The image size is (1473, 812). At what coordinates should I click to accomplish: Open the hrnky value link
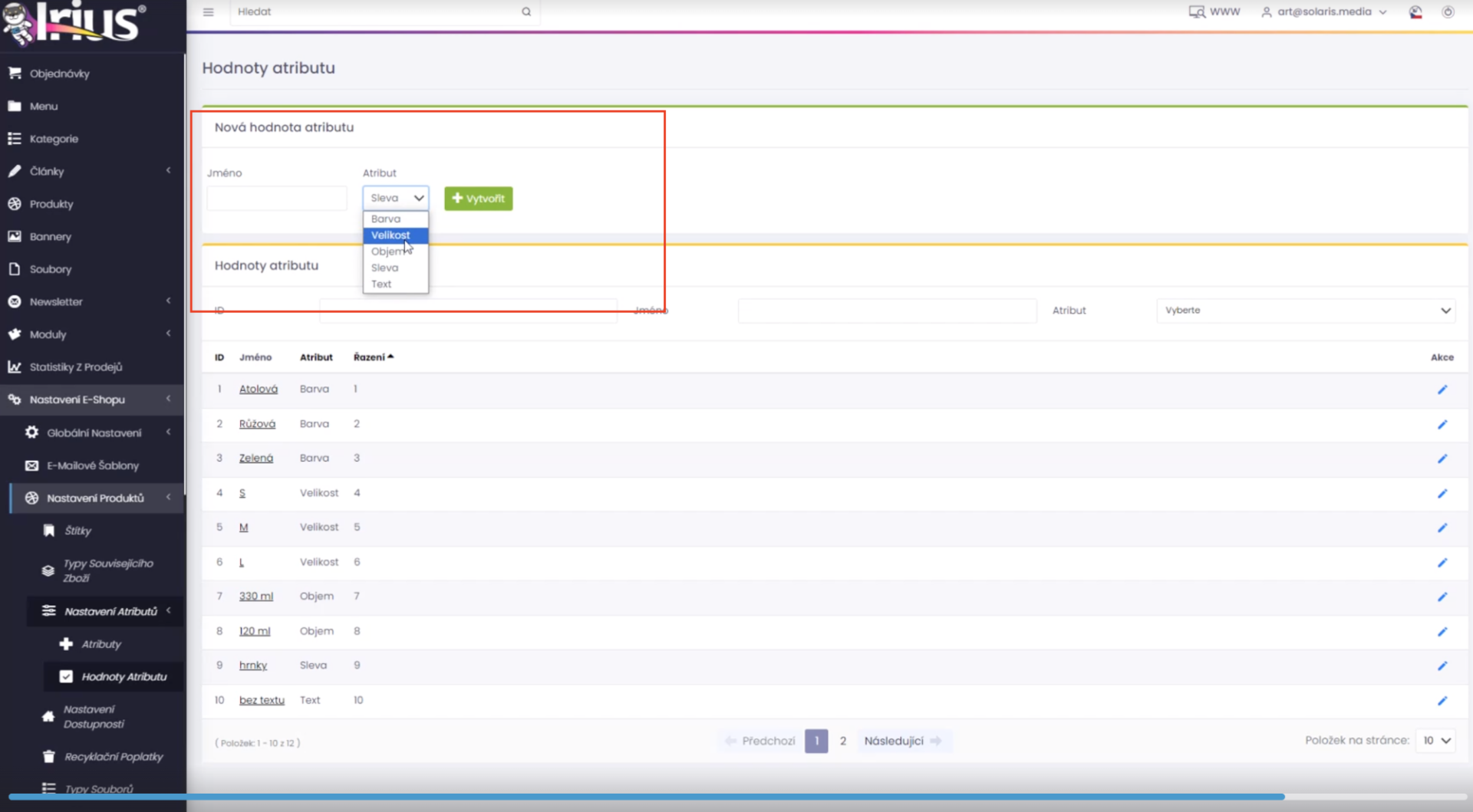click(x=253, y=666)
